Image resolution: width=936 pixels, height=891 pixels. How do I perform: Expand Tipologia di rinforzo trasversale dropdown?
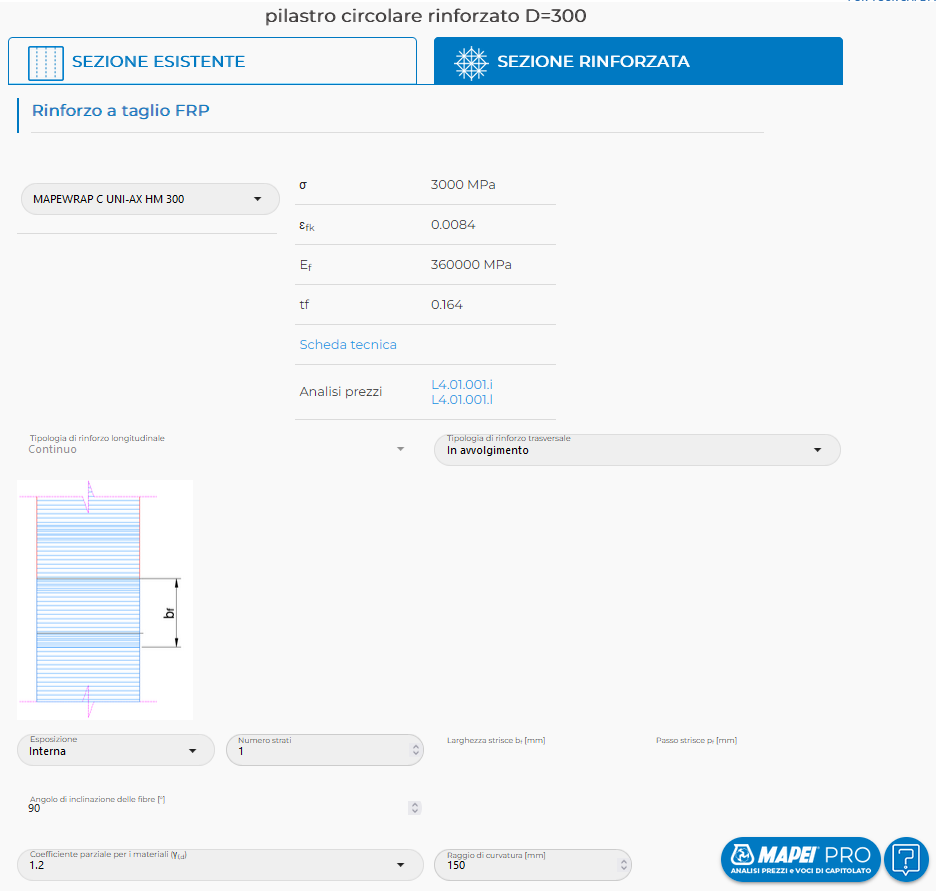[637, 450]
